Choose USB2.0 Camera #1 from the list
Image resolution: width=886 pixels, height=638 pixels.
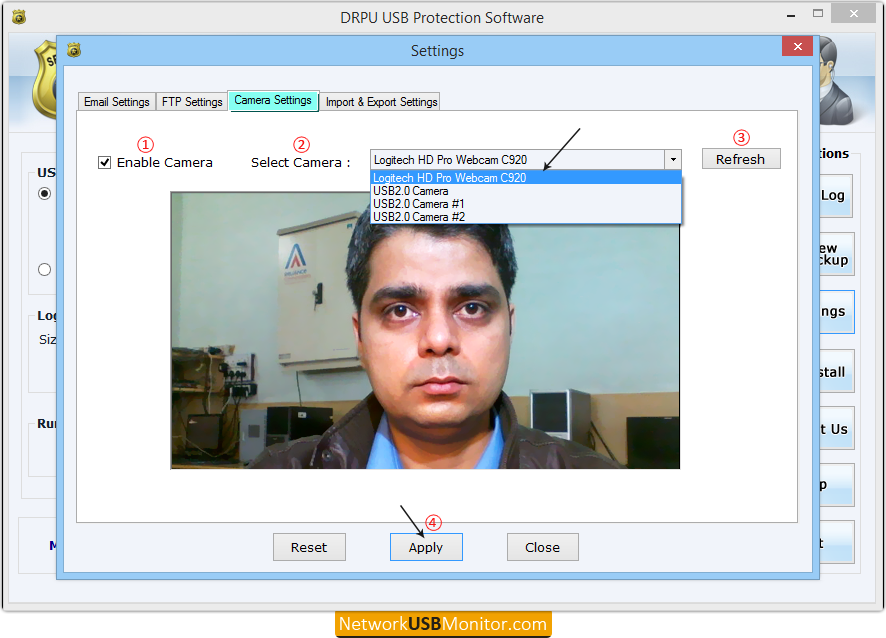[x=525, y=204]
